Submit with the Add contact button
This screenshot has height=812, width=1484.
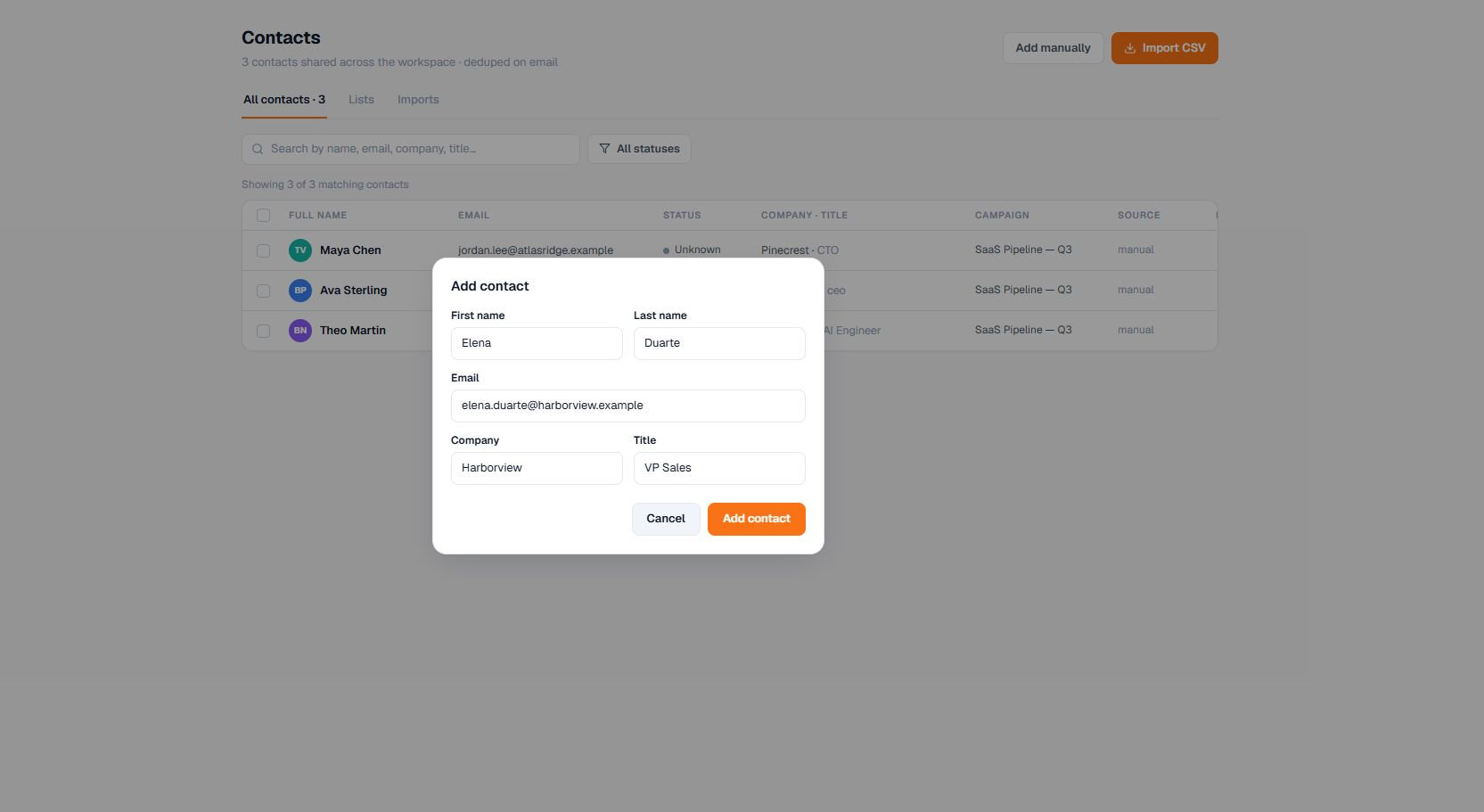click(756, 519)
